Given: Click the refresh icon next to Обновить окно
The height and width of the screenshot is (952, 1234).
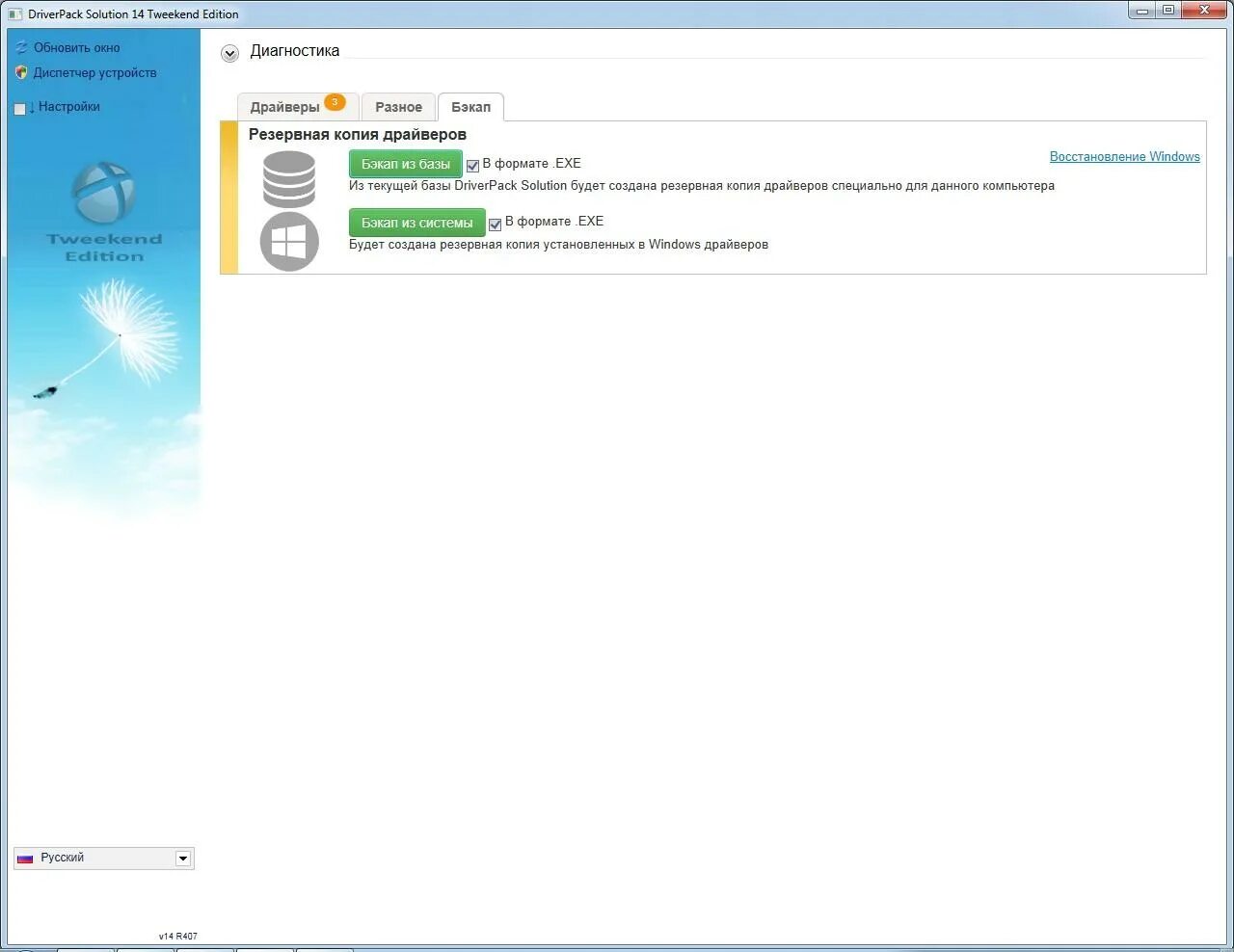Looking at the screenshot, I should point(21,46).
